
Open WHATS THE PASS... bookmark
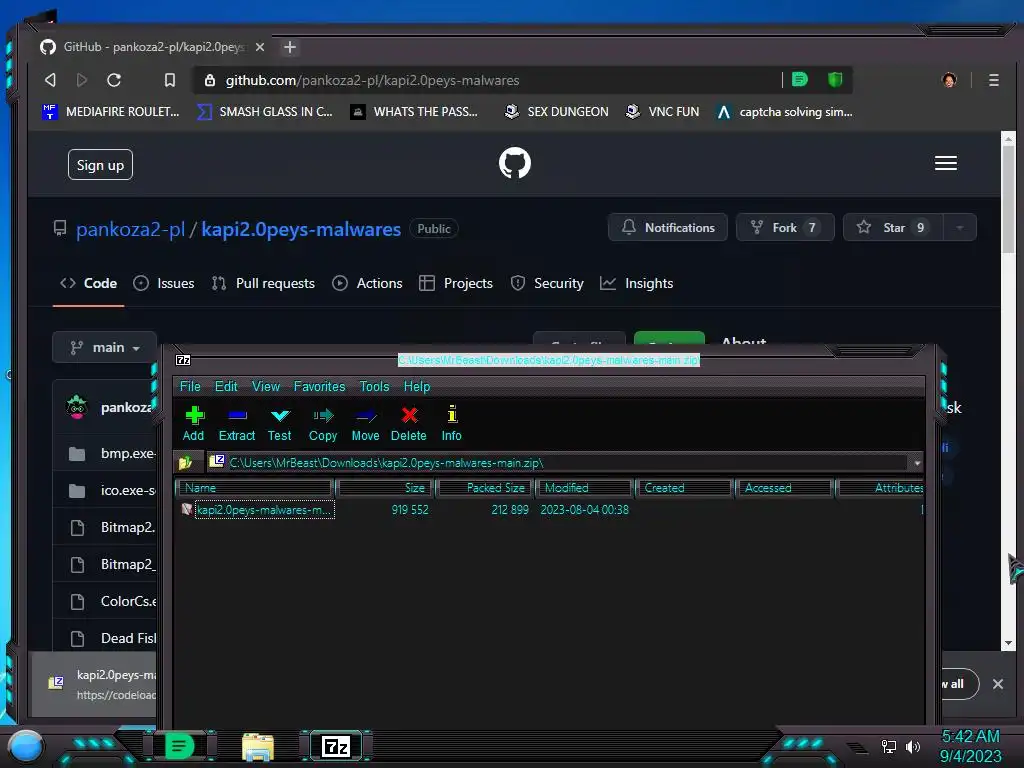pyautogui.click(x=414, y=112)
